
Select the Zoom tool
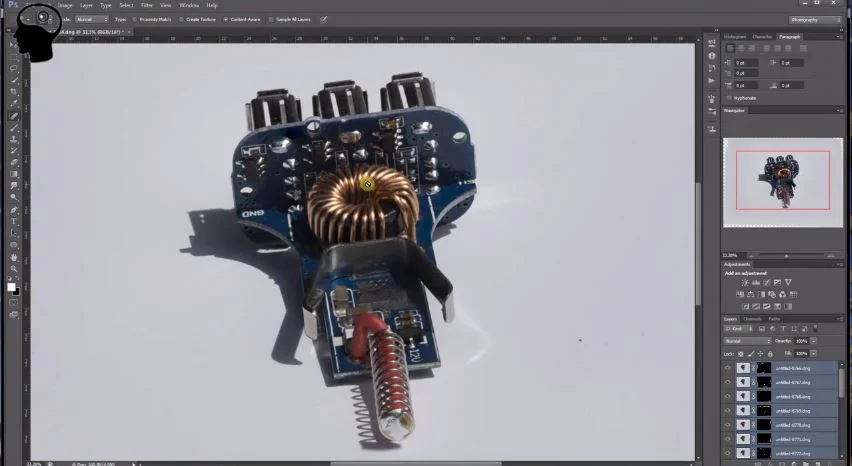pos(14,269)
